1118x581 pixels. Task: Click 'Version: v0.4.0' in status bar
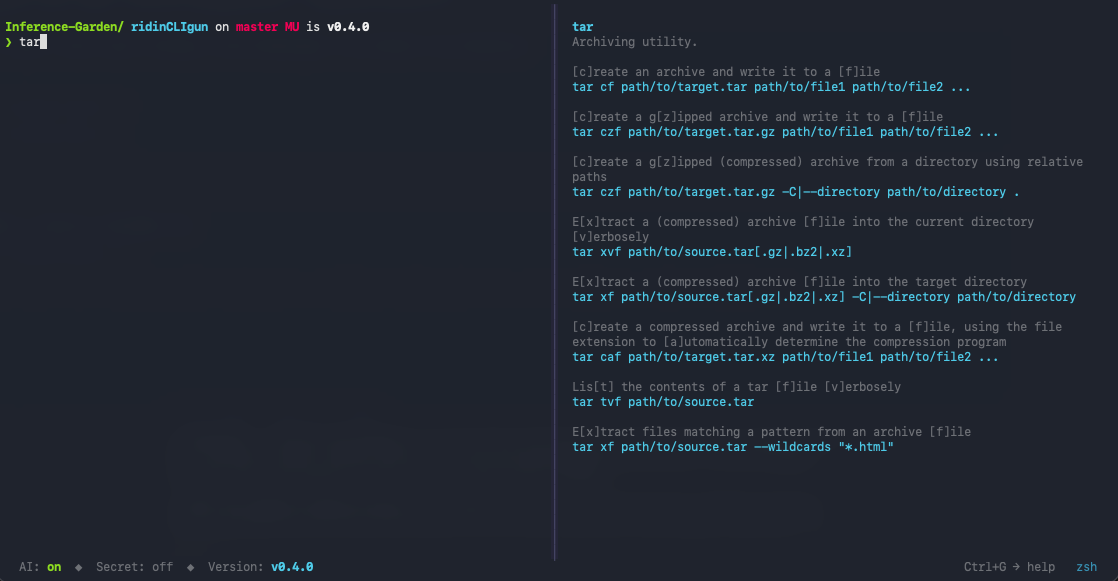pyautogui.click(x=260, y=567)
